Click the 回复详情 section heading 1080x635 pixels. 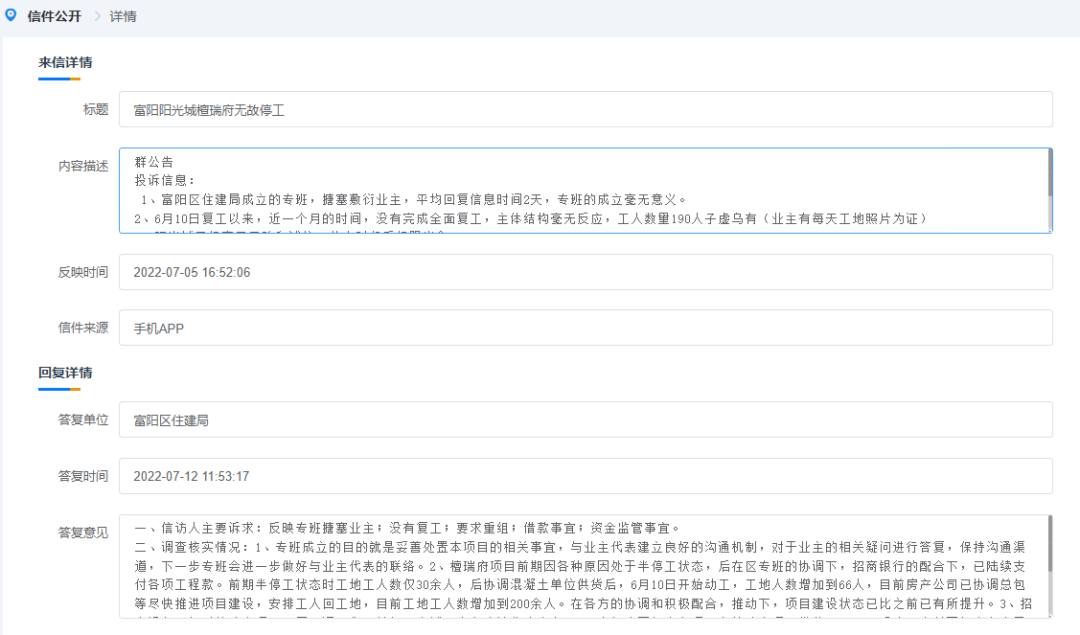point(66,373)
